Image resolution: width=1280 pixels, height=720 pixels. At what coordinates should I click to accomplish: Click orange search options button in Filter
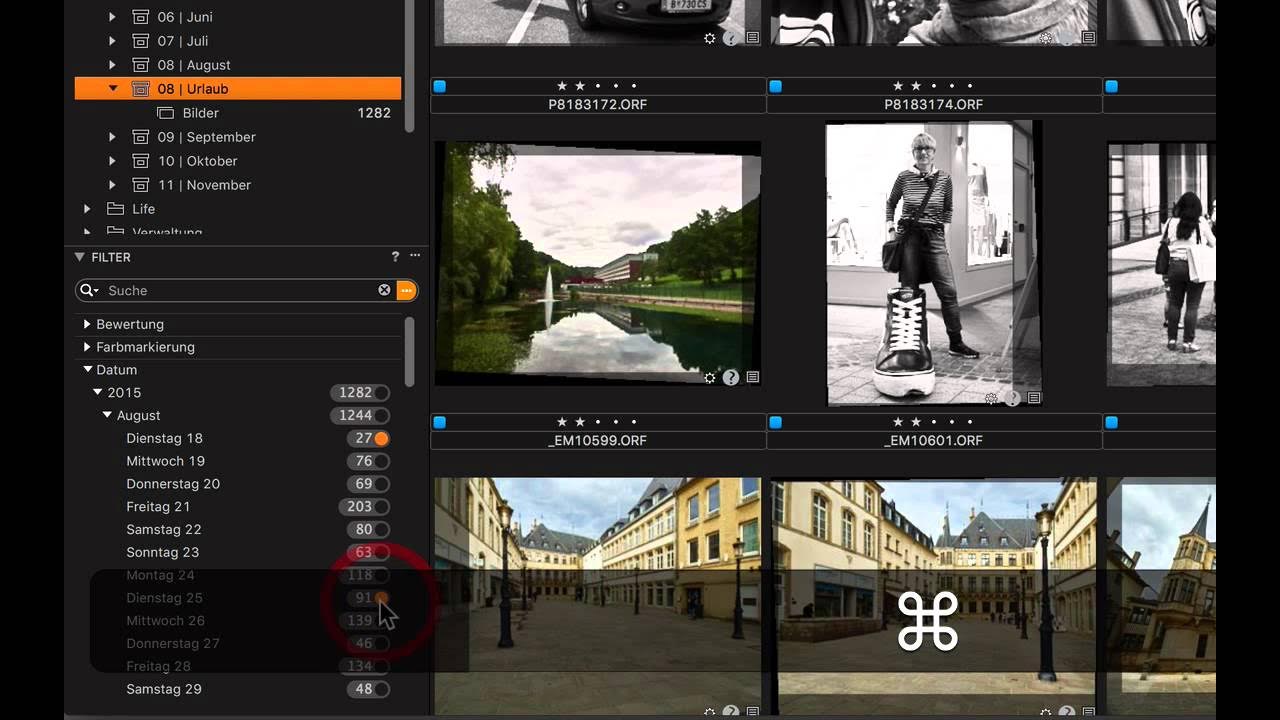click(406, 290)
